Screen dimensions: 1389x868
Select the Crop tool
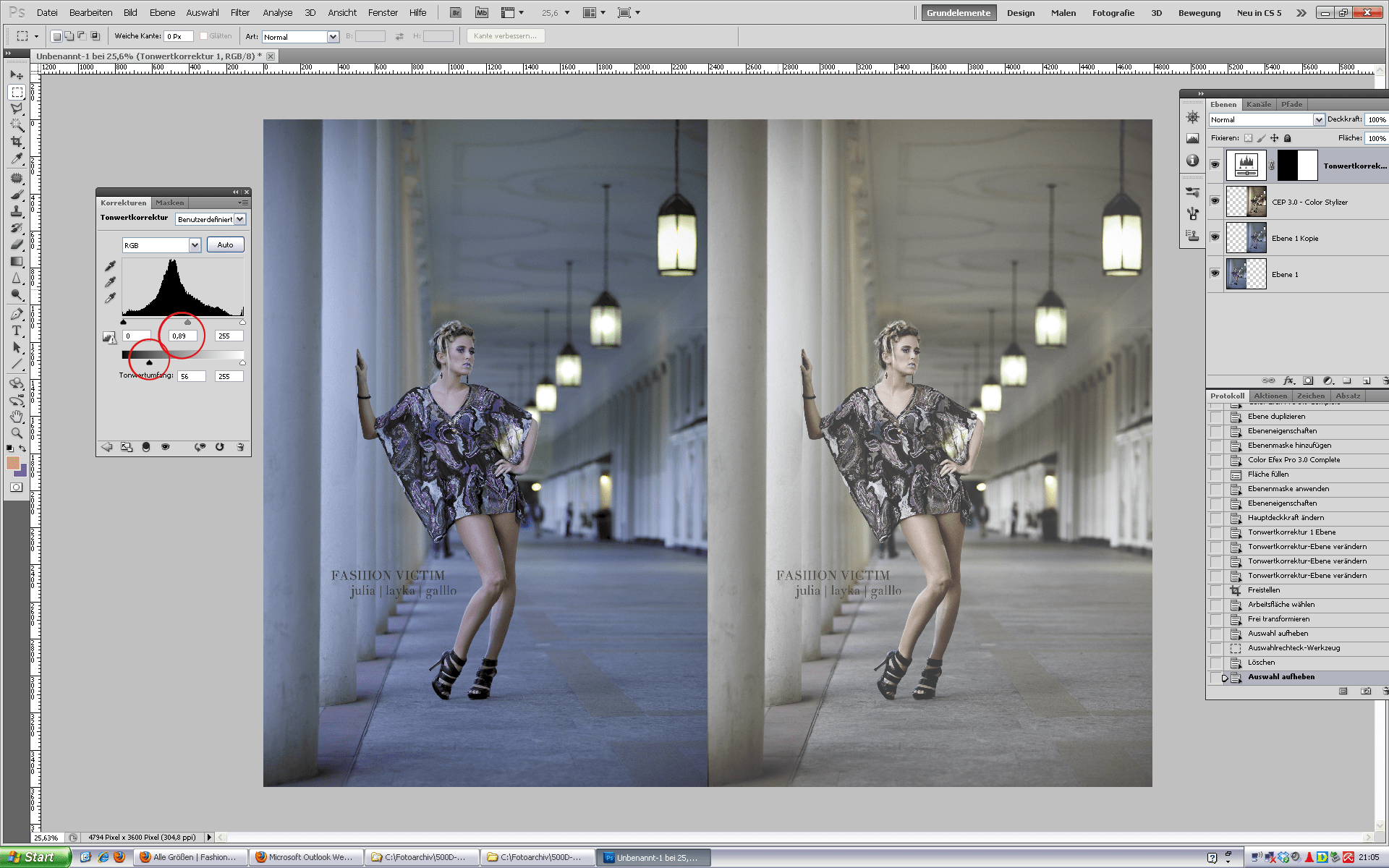[x=17, y=142]
